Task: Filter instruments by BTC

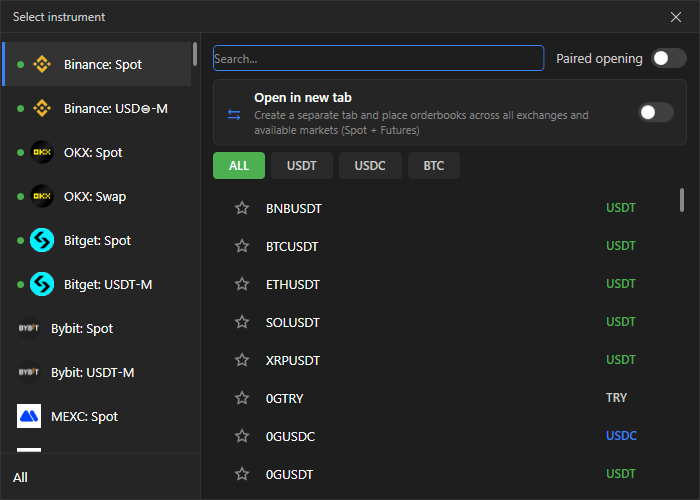Action: pyautogui.click(x=433, y=166)
